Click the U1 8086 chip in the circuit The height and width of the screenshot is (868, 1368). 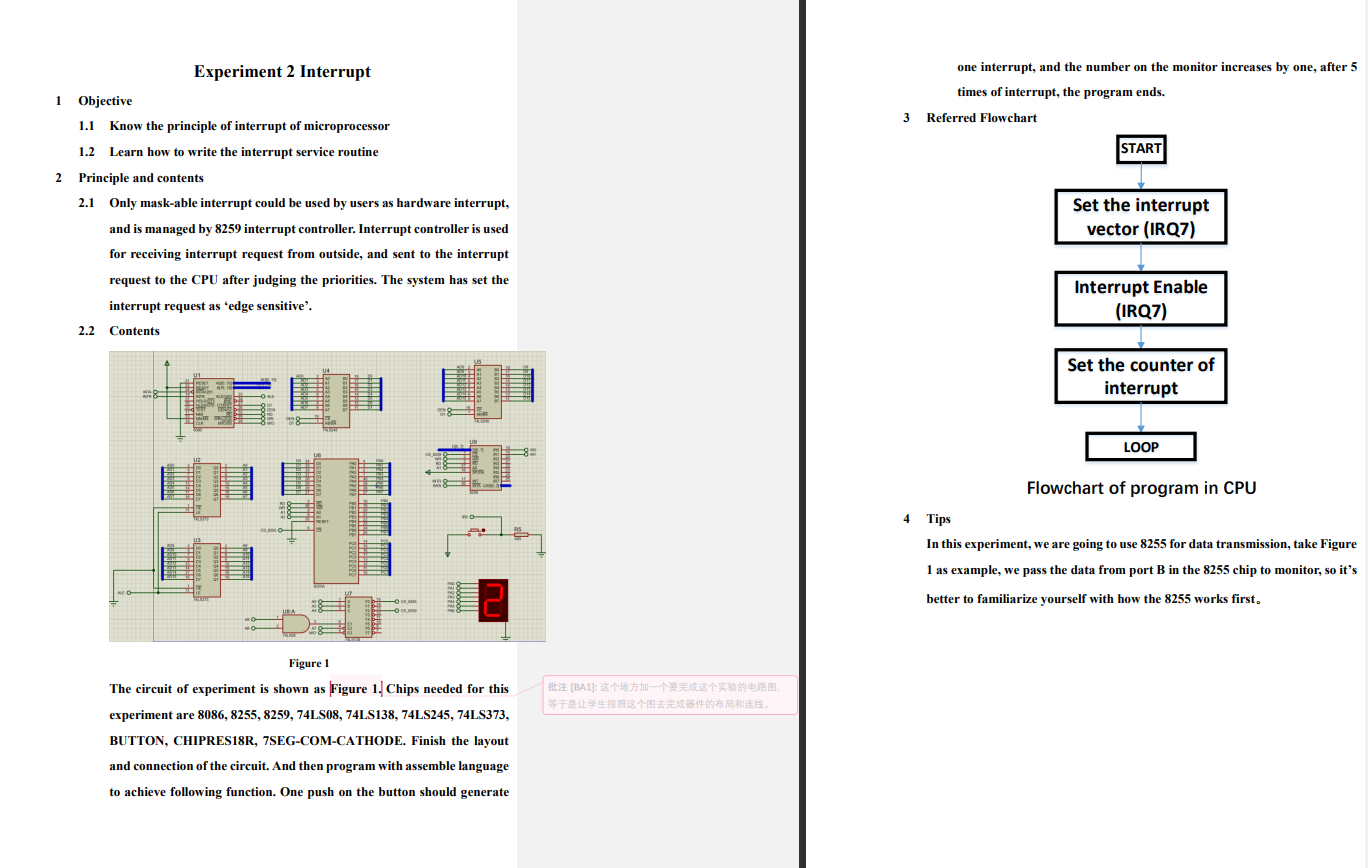(212, 403)
